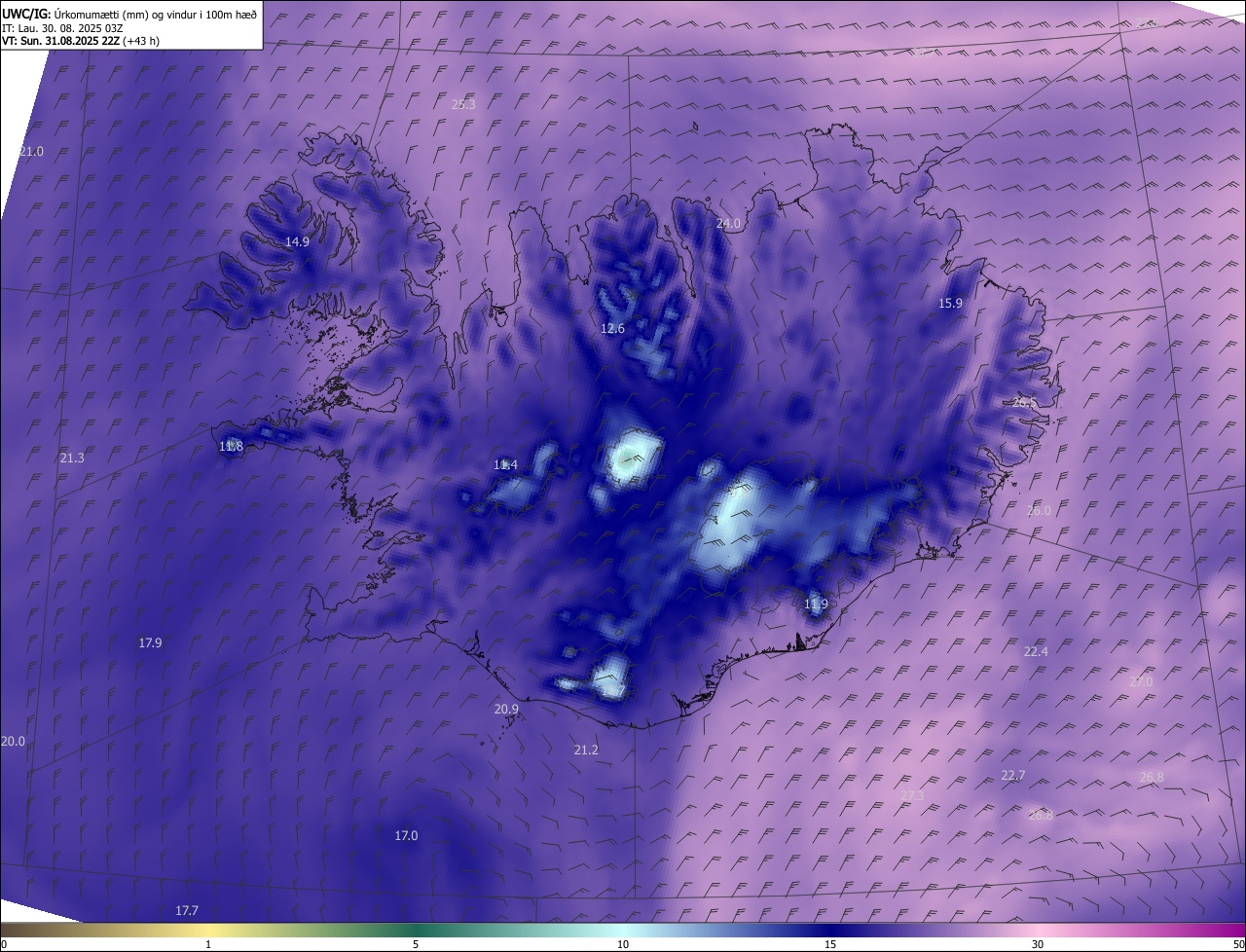The width and height of the screenshot is (1246, 952).
Task: Click the 24.0 value label on the map
Action: point(728,224)
